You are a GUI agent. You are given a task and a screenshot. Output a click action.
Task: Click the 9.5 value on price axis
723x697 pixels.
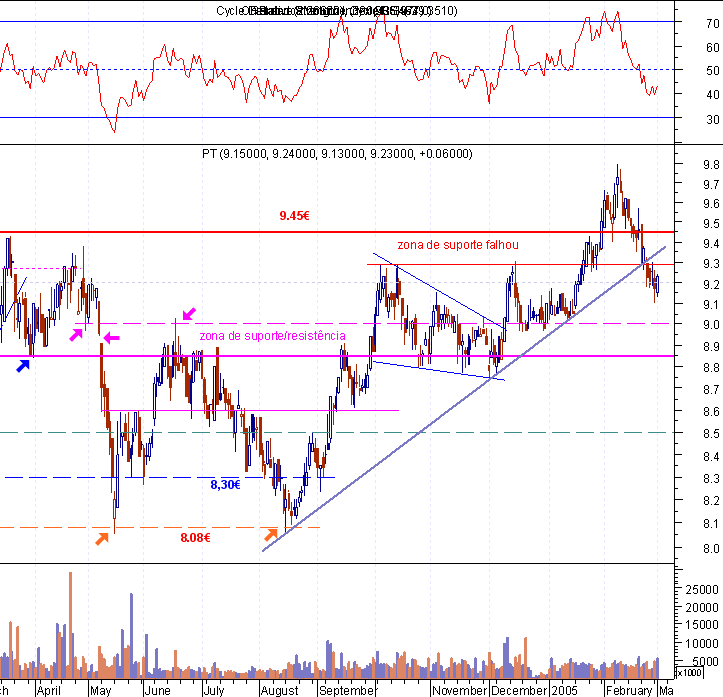[x=711, y=224]
